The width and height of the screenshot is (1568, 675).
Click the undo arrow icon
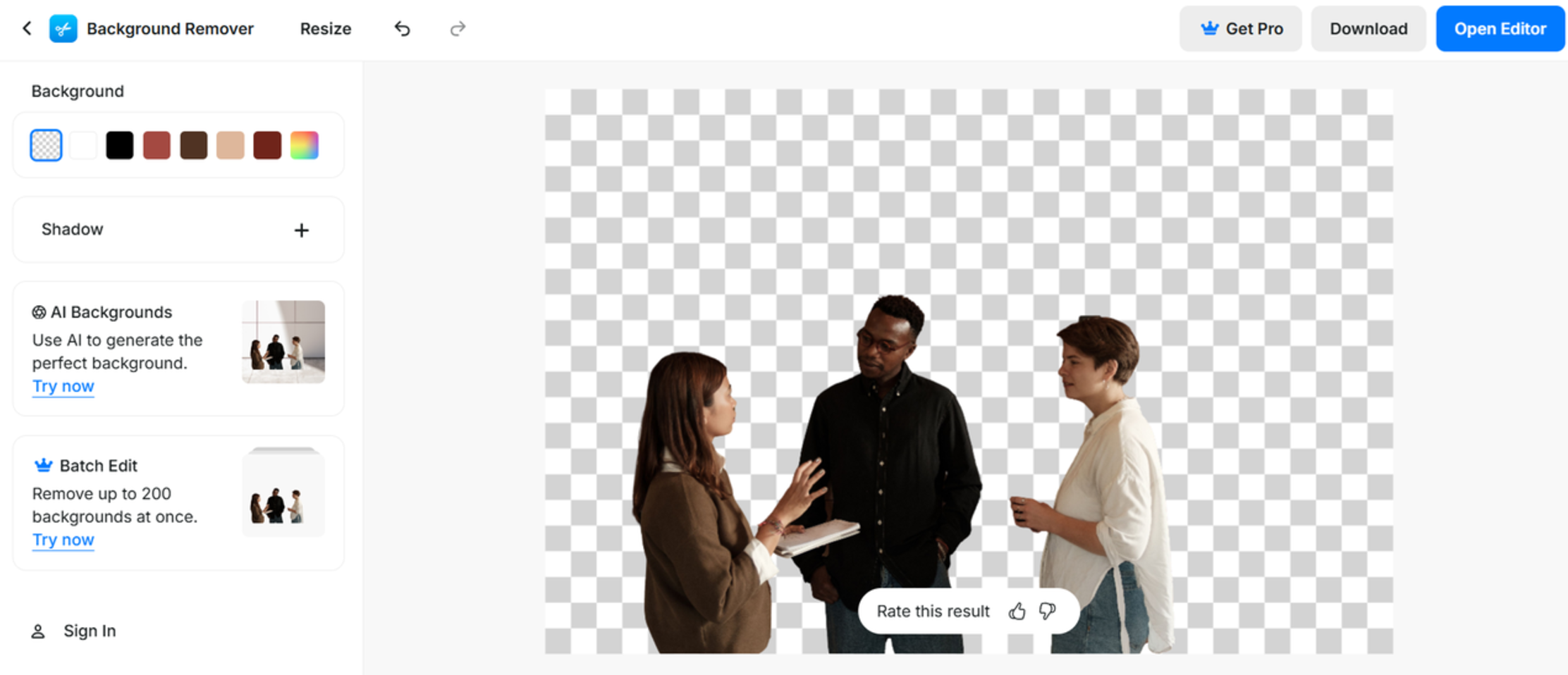coord(402,28)
